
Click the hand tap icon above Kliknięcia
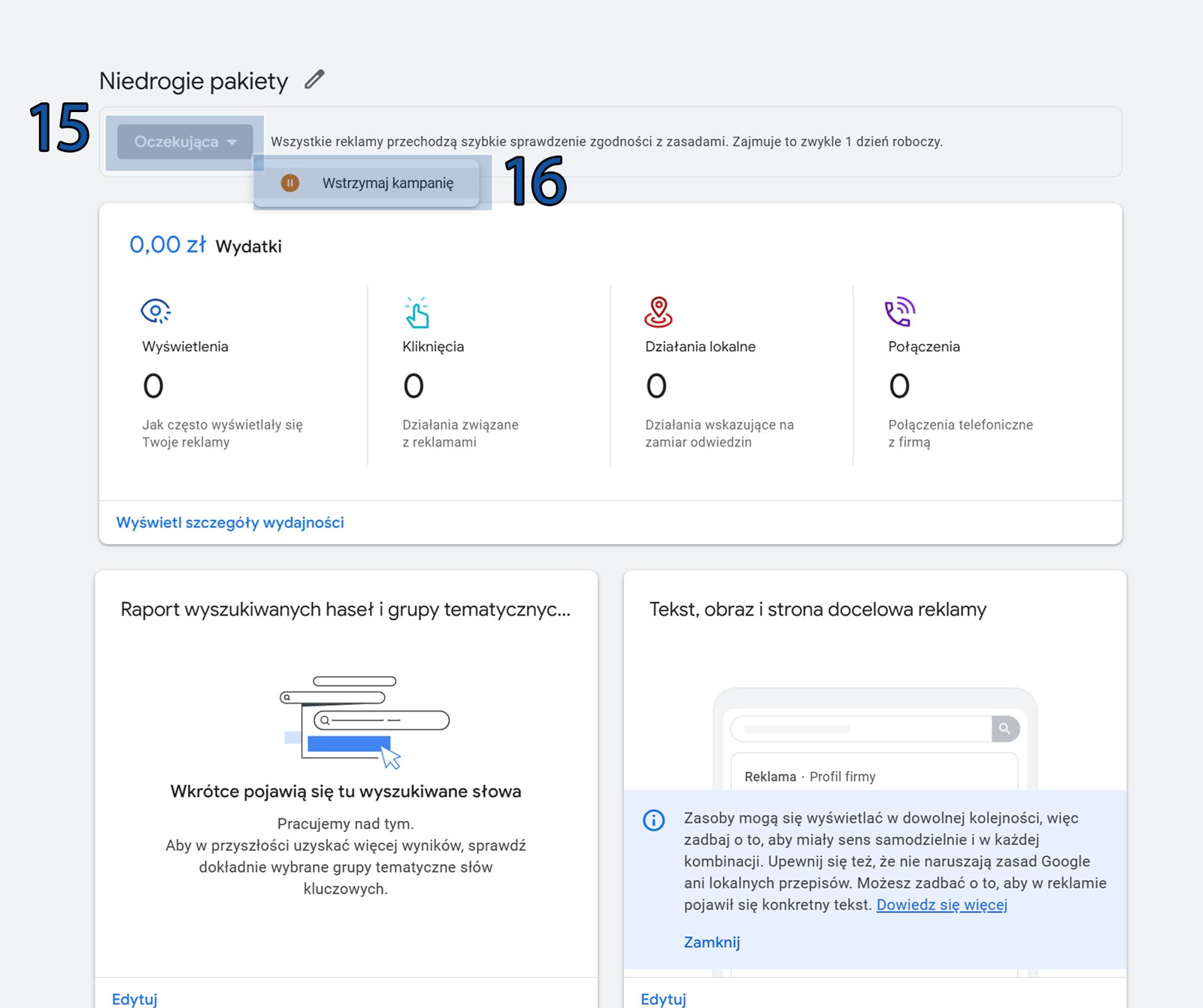[x=417, y=313]
